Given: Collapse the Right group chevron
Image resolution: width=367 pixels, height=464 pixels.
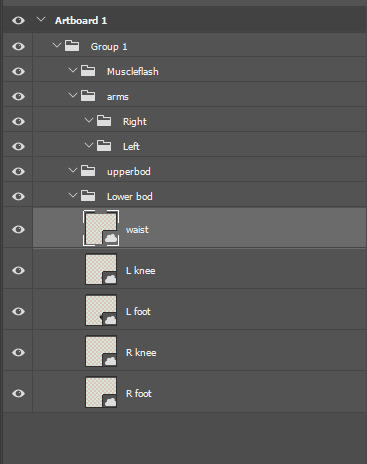Looking at the screenshot, I should click(x=89, y=120).
